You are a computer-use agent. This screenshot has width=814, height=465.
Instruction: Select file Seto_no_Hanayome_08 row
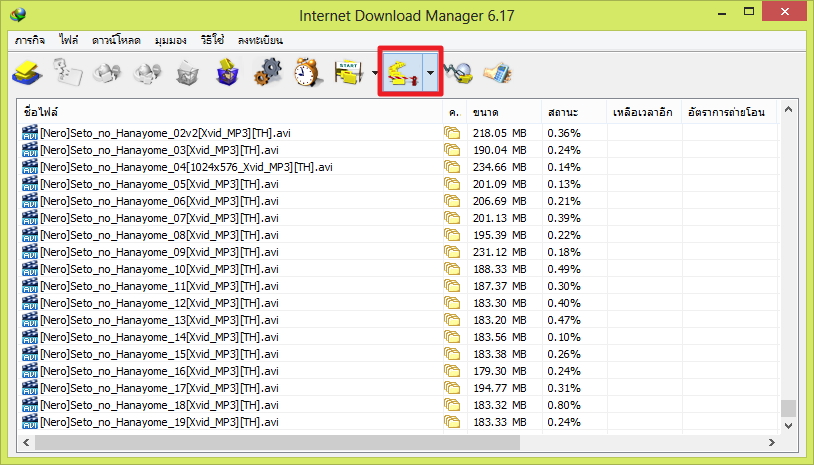tap(399, 235)
